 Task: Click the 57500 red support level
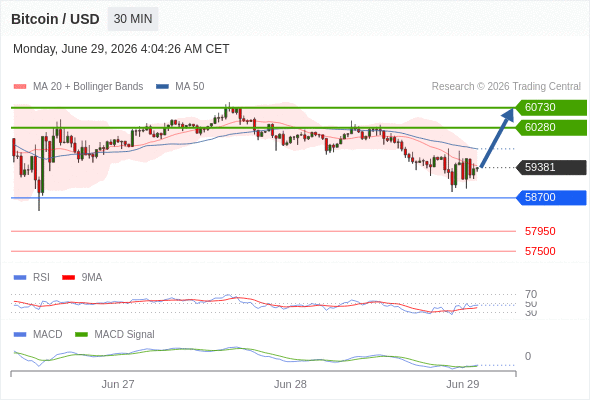(540, 251)
